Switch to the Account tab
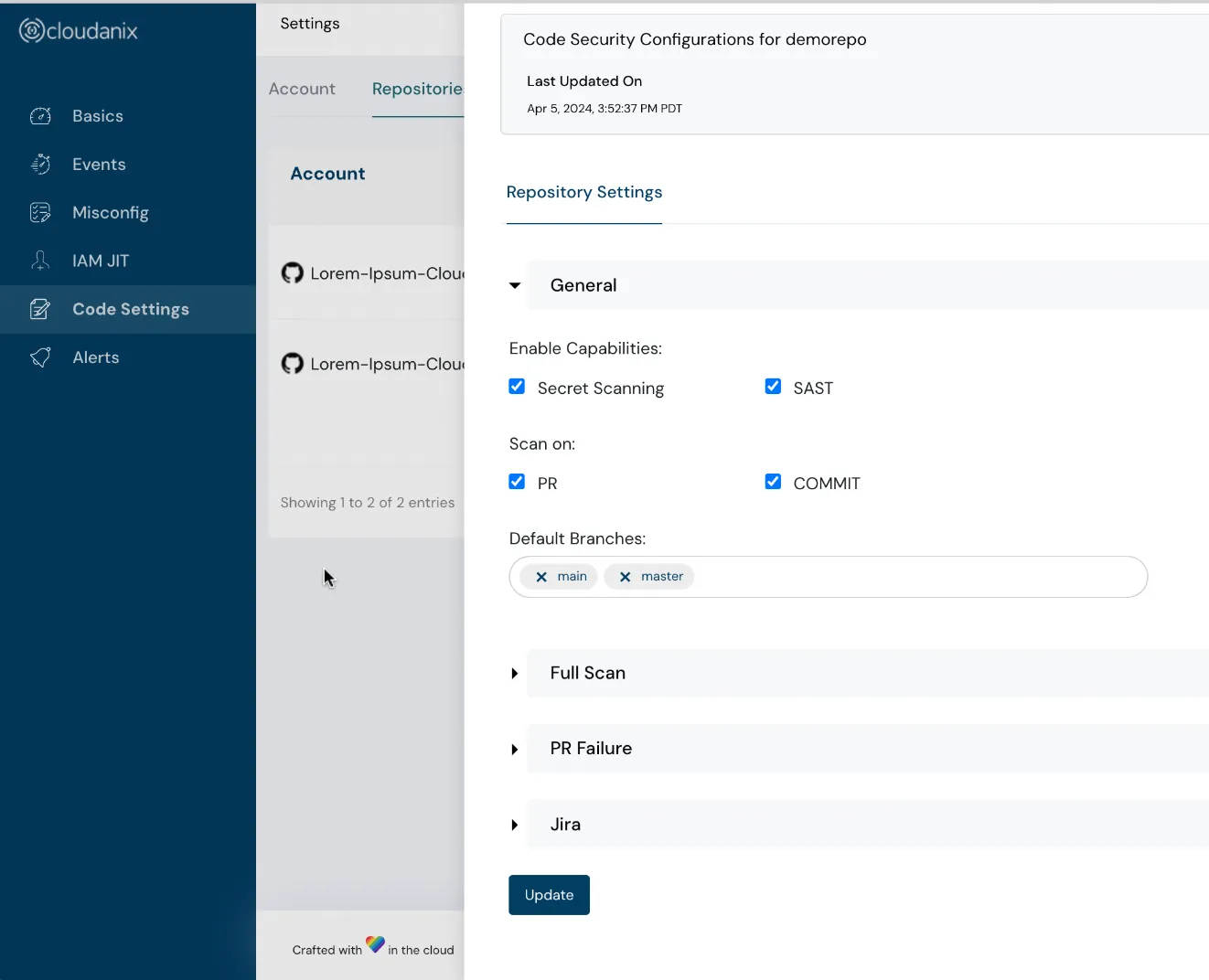 tap(302, 89)
